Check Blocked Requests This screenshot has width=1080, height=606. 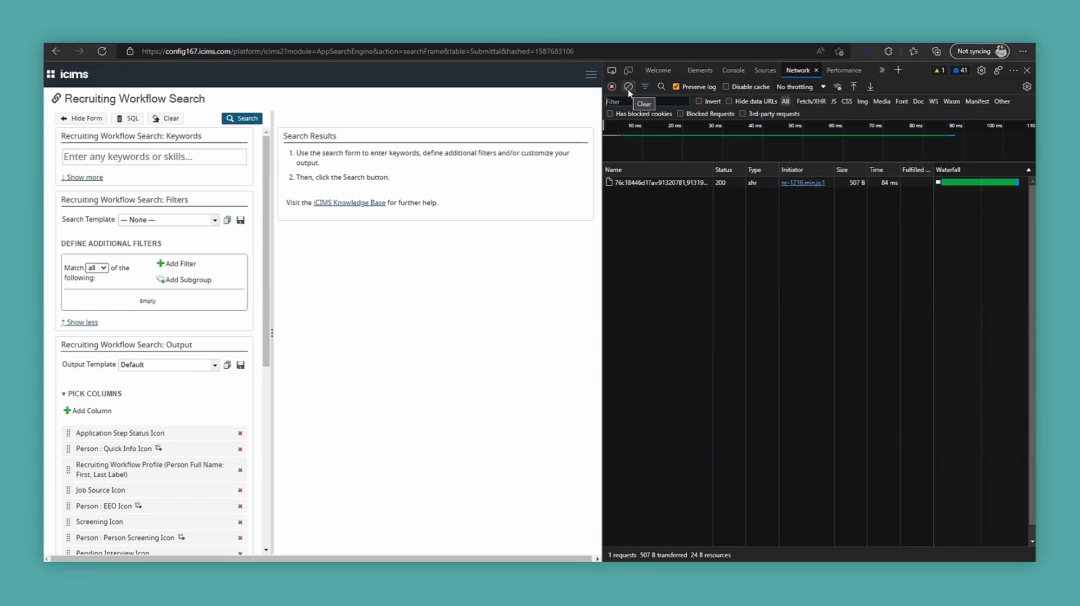[680, 114]
